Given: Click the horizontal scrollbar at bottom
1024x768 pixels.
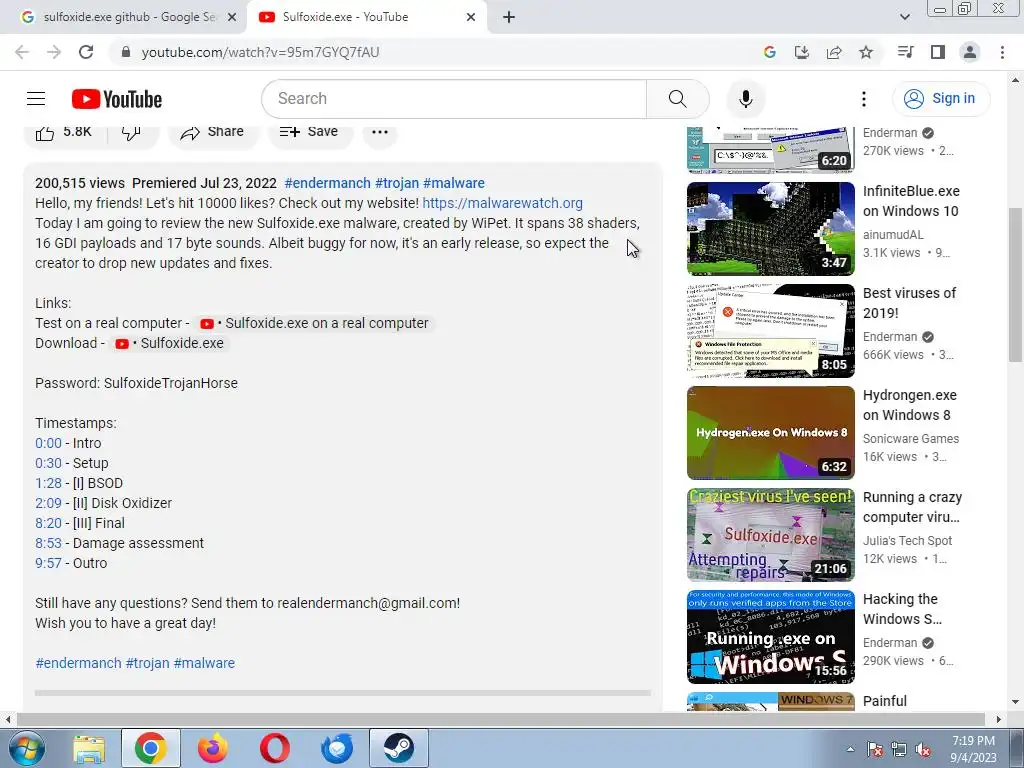Looking at the screenshot, I should pos(500,720).
